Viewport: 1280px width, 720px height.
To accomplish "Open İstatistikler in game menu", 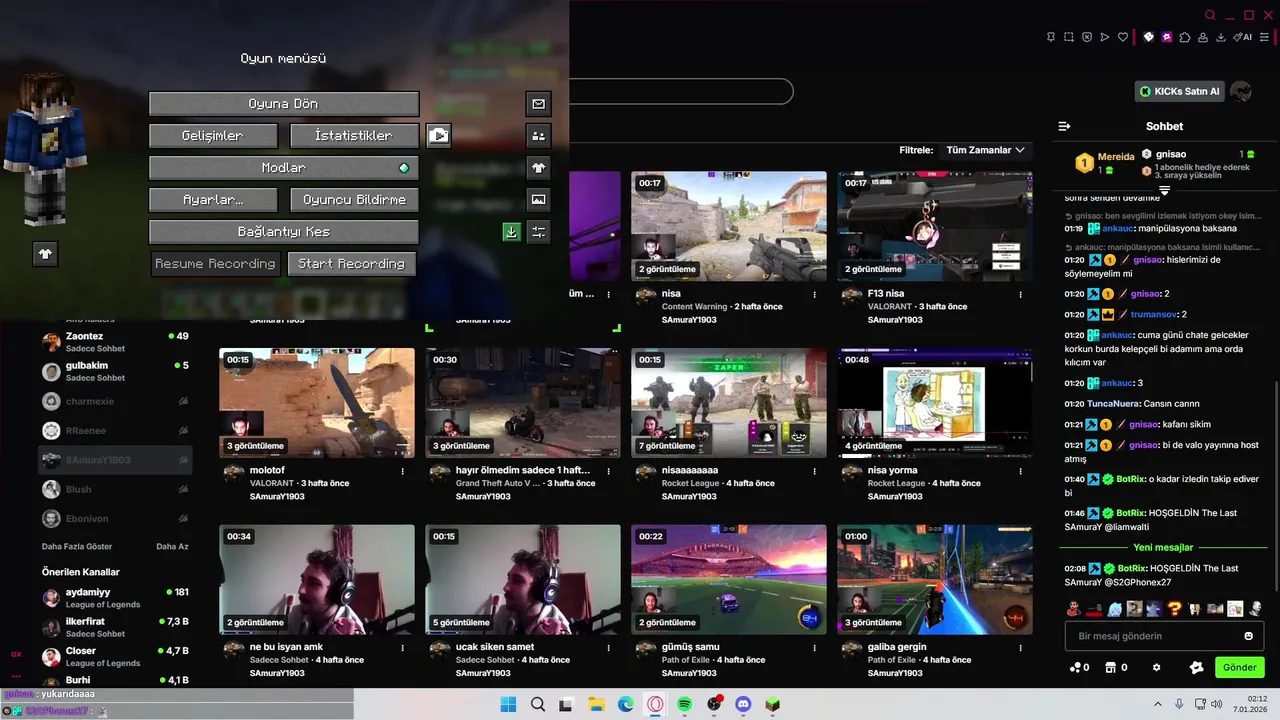I will 354,136.
